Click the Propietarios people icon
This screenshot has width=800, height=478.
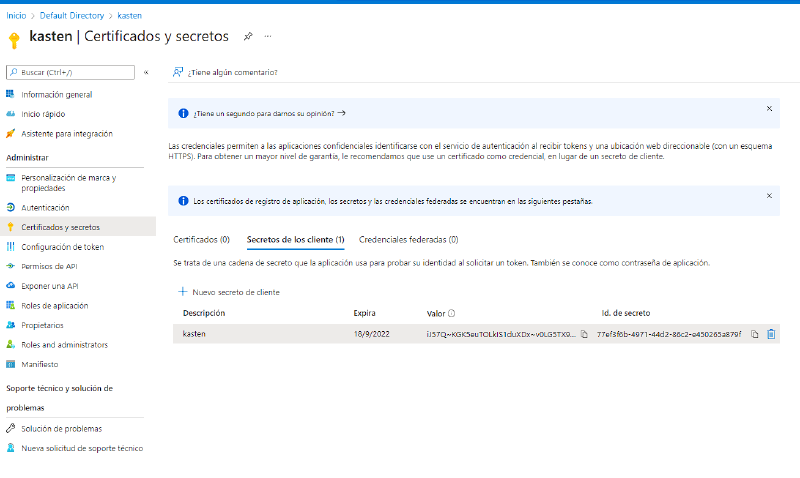(10, 325)
